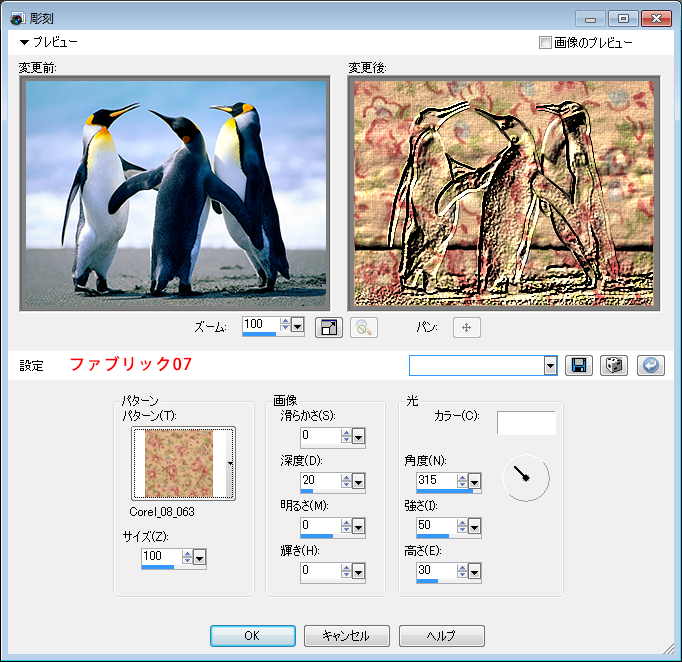The height and width of the screenshot is (662, 682).
Task: Click the reset to default arrow icon
Action: pos(649,365)
